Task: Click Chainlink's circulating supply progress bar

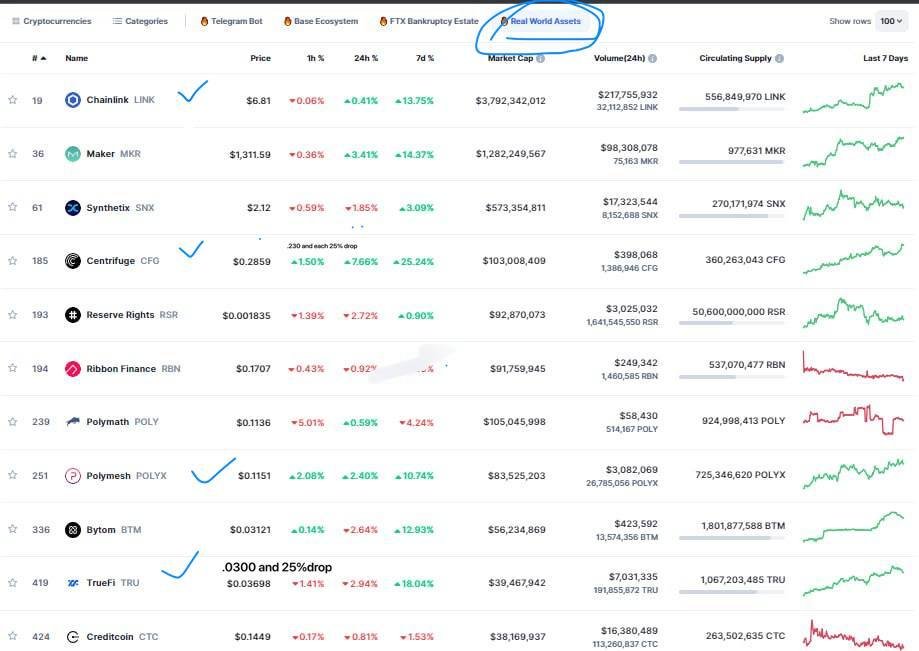Action: point(731,109)
